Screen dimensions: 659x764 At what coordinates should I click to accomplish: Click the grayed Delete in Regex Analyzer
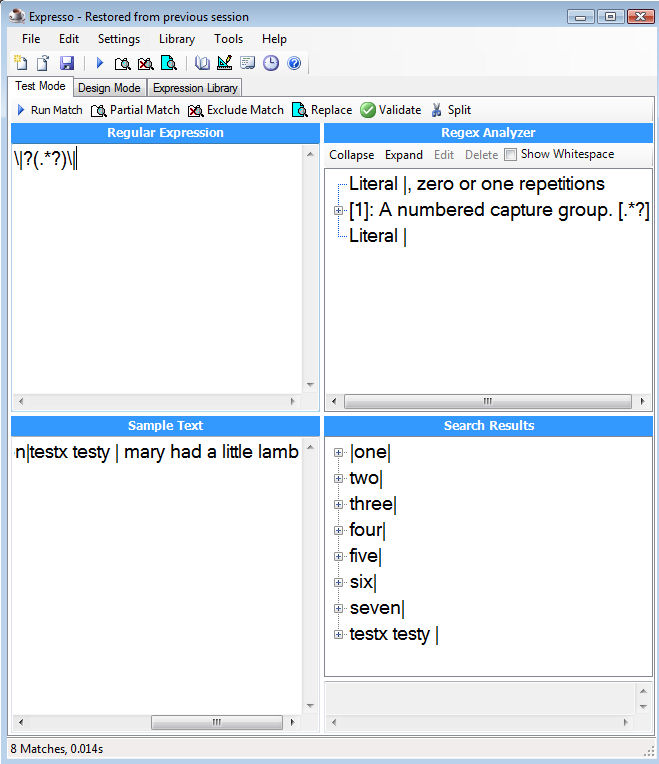(481, 155)
